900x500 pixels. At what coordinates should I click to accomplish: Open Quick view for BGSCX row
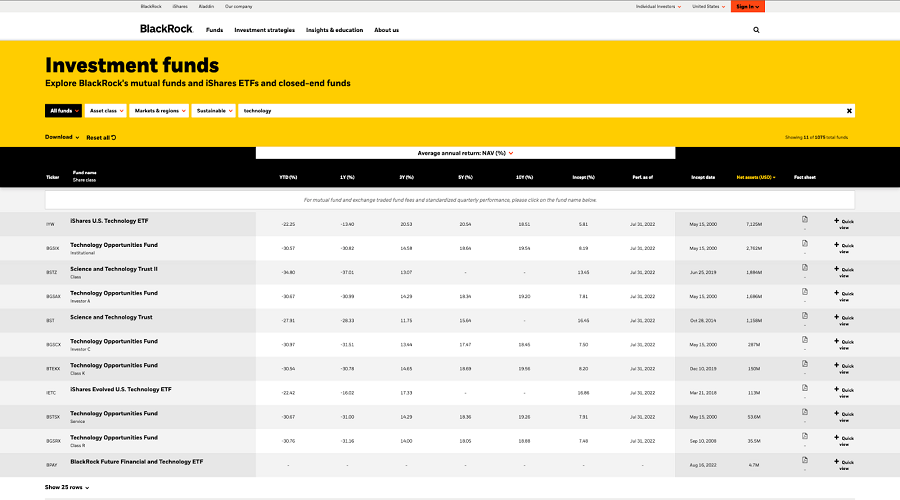click(844, 344)
